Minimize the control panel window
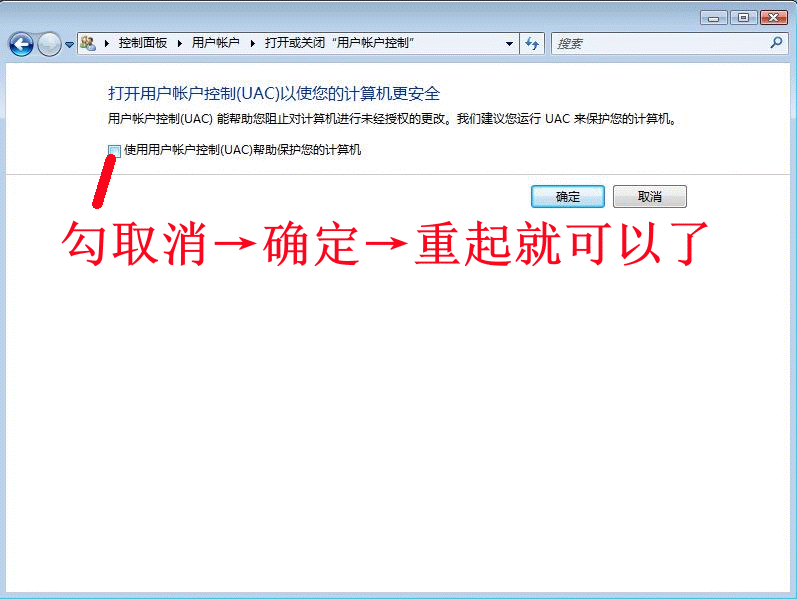Image resolution: width=797 pixels, height=599 pixels. click(x=713, y=17)
